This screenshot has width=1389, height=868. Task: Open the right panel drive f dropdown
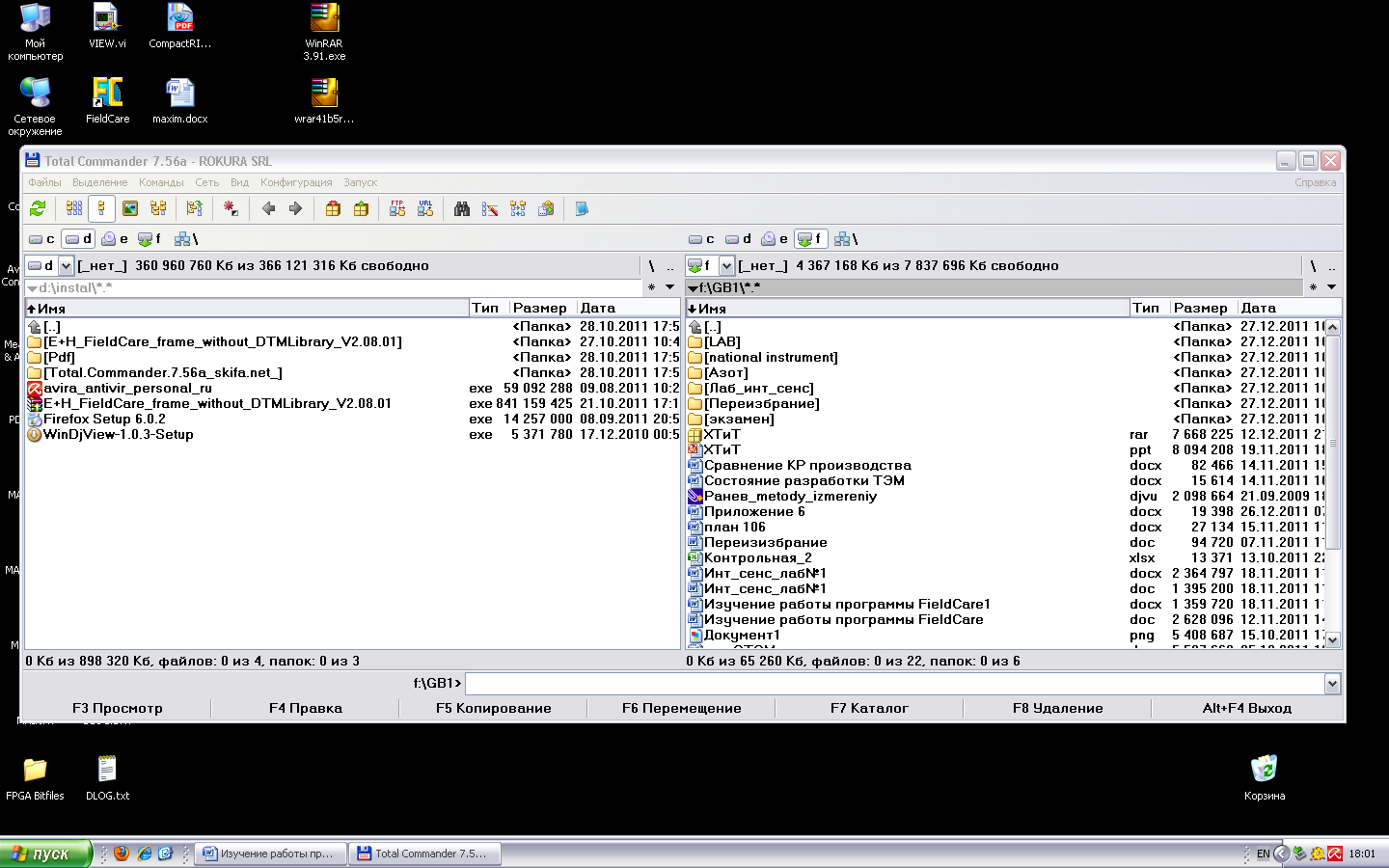[726, 265]
